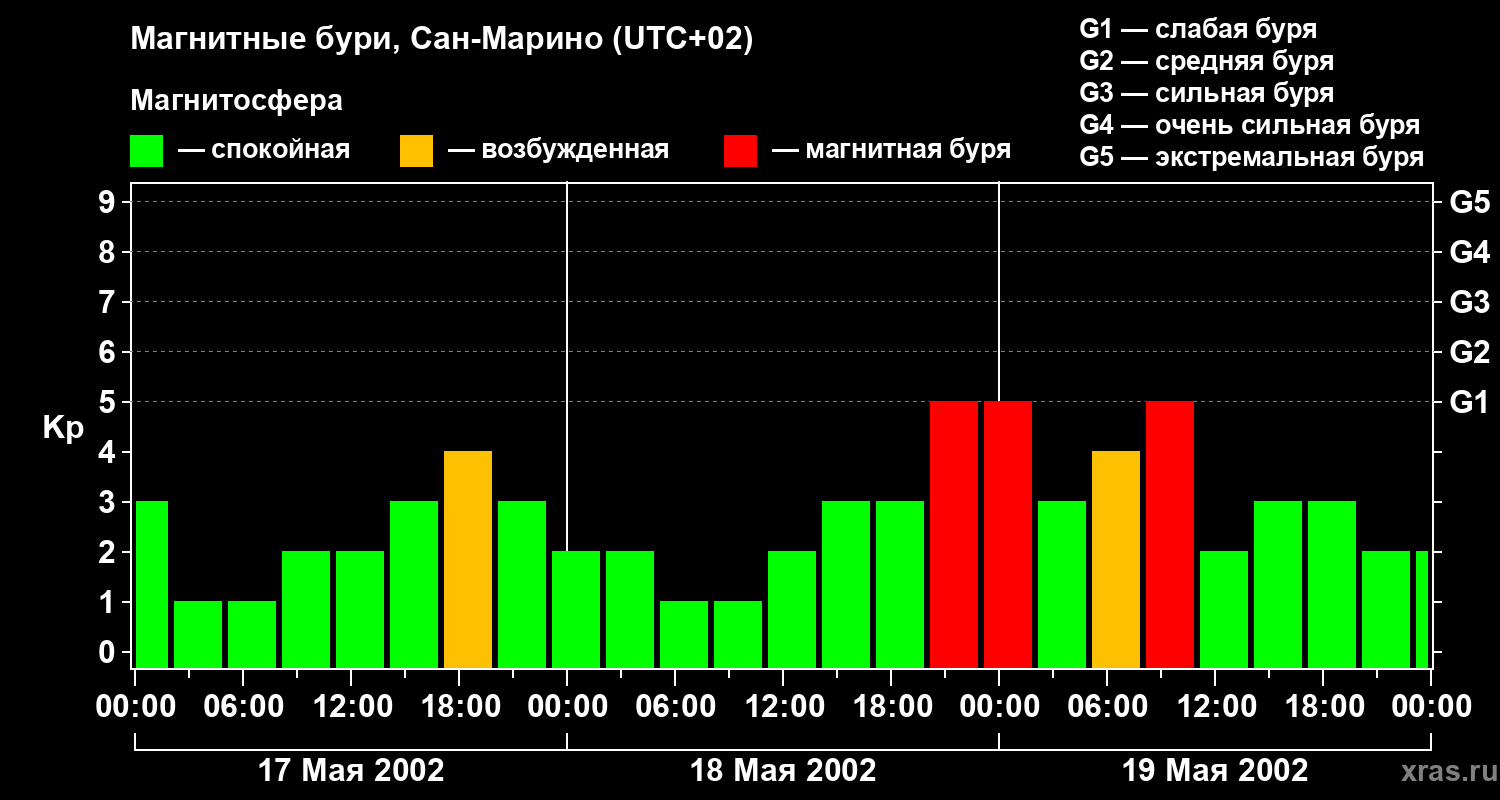Select the title 'Магнитные бури, Сан-Марино (UTC+02)'
Screen dimensions: 1500x800
point(441,40)
